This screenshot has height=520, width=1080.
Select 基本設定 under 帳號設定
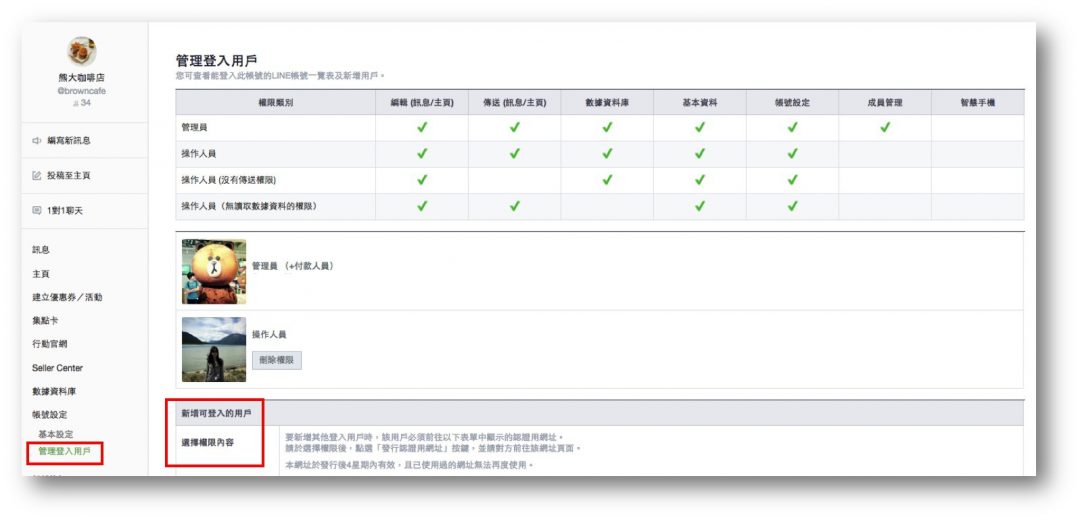pyautogui.click(x=56, y=435)
